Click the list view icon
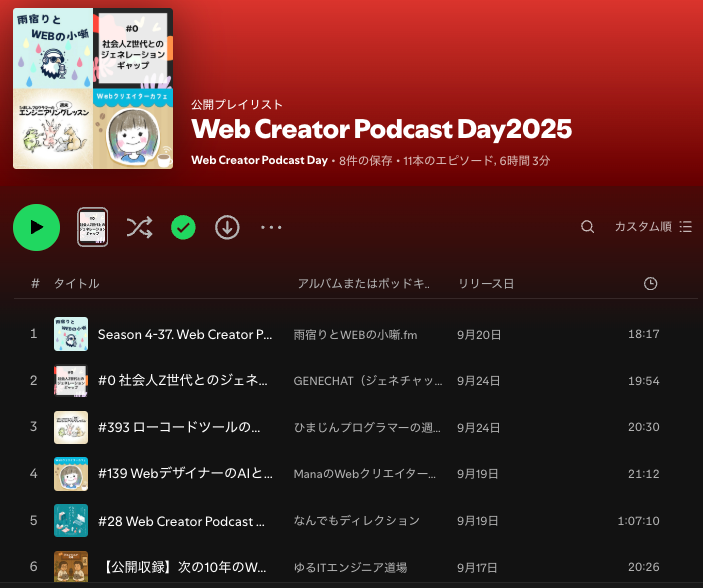This screenshot has width=703, height=588. (686, 226)
